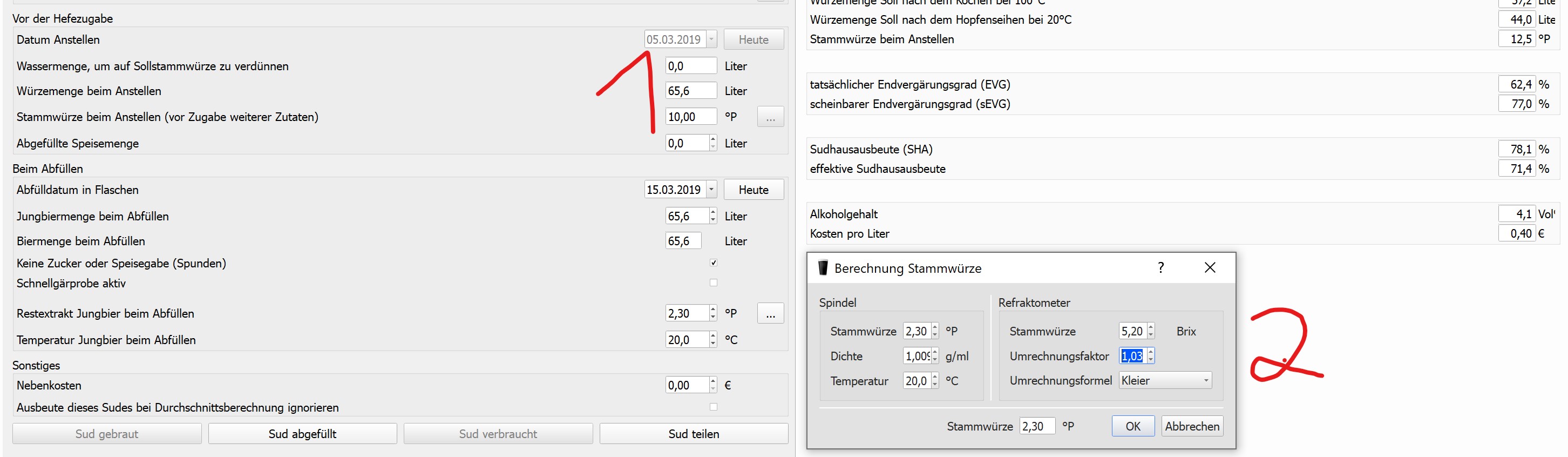Screen dimensions: 1568x457
Task: Click the Umrechnungsfaktor stepper arrows
Action: 1150,356
